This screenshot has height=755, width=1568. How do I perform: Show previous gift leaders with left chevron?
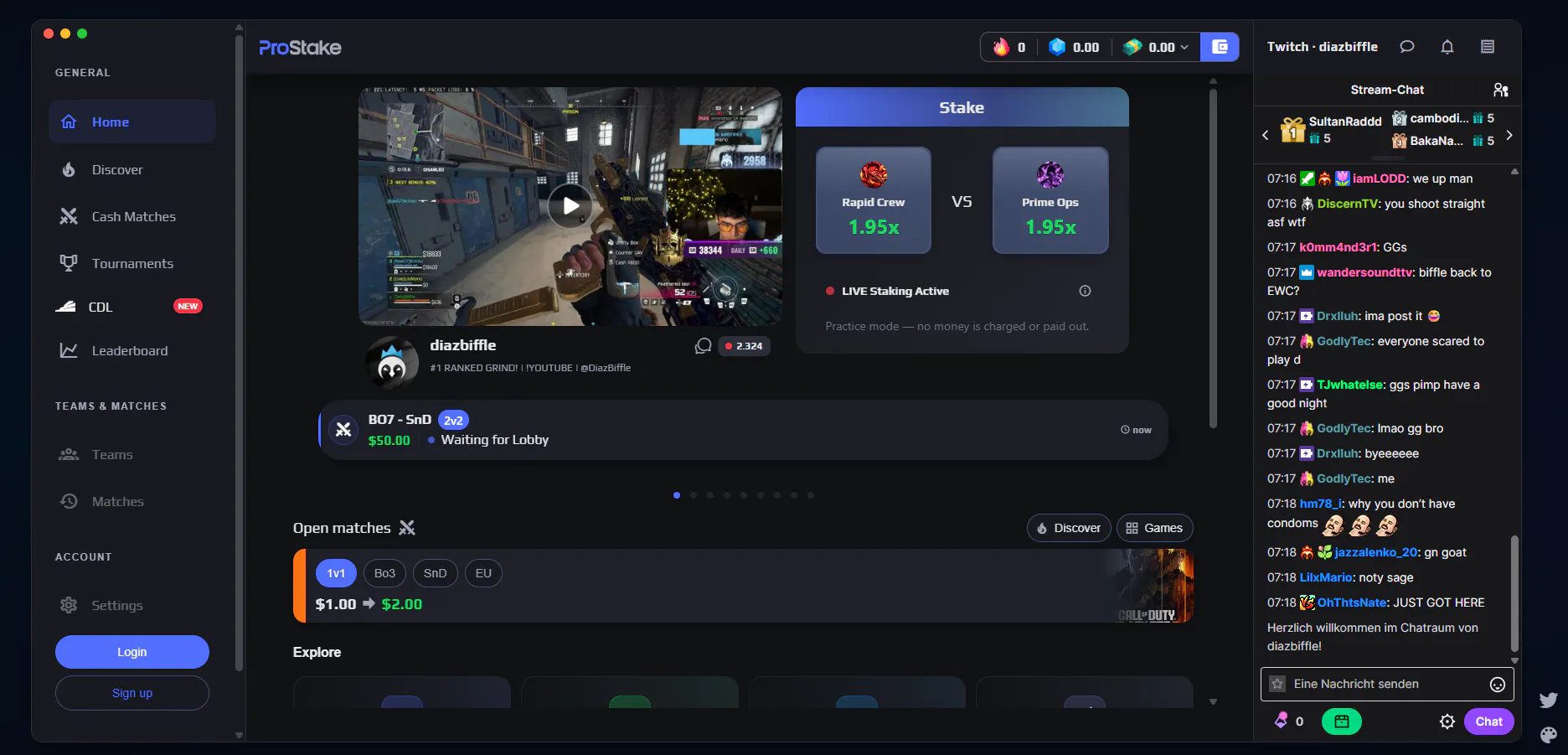click(1266, 135)
